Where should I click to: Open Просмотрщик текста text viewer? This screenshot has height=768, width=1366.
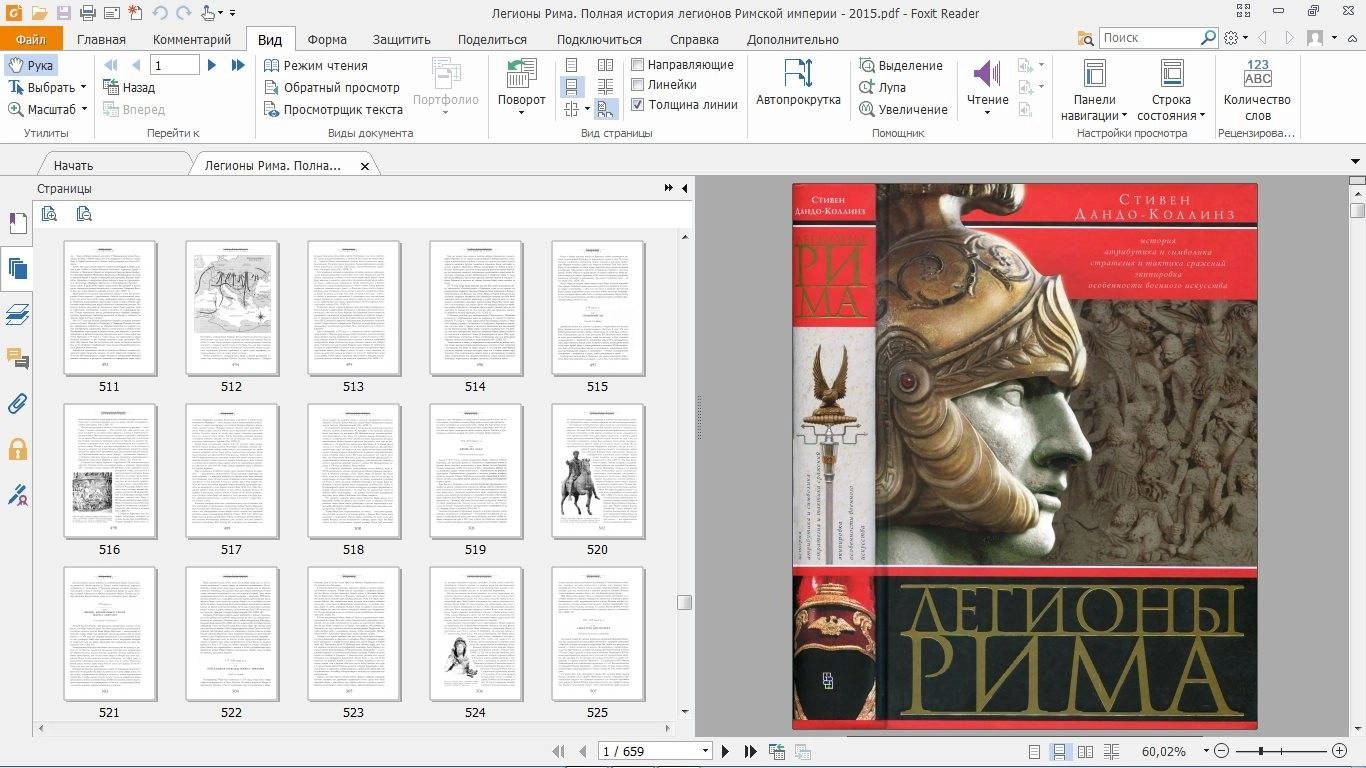click(333, 109)
